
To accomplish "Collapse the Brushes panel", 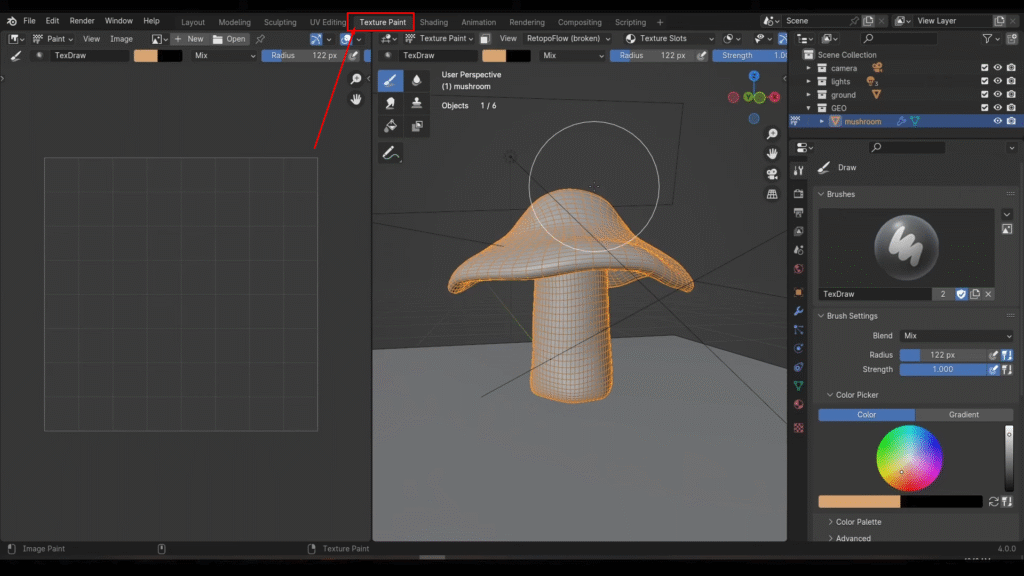I will point(821,194).
